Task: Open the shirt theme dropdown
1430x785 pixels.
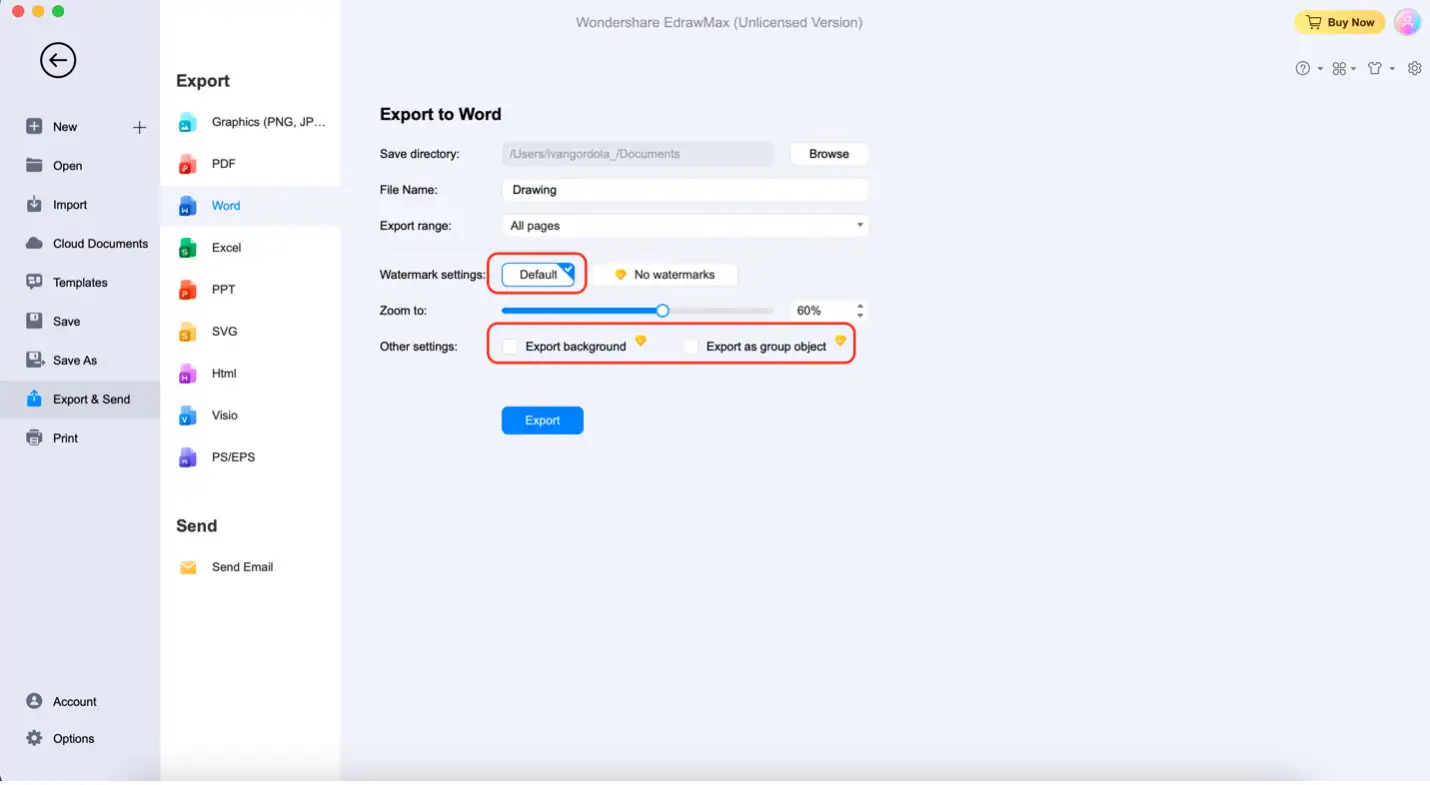Action: point(1379,69)
